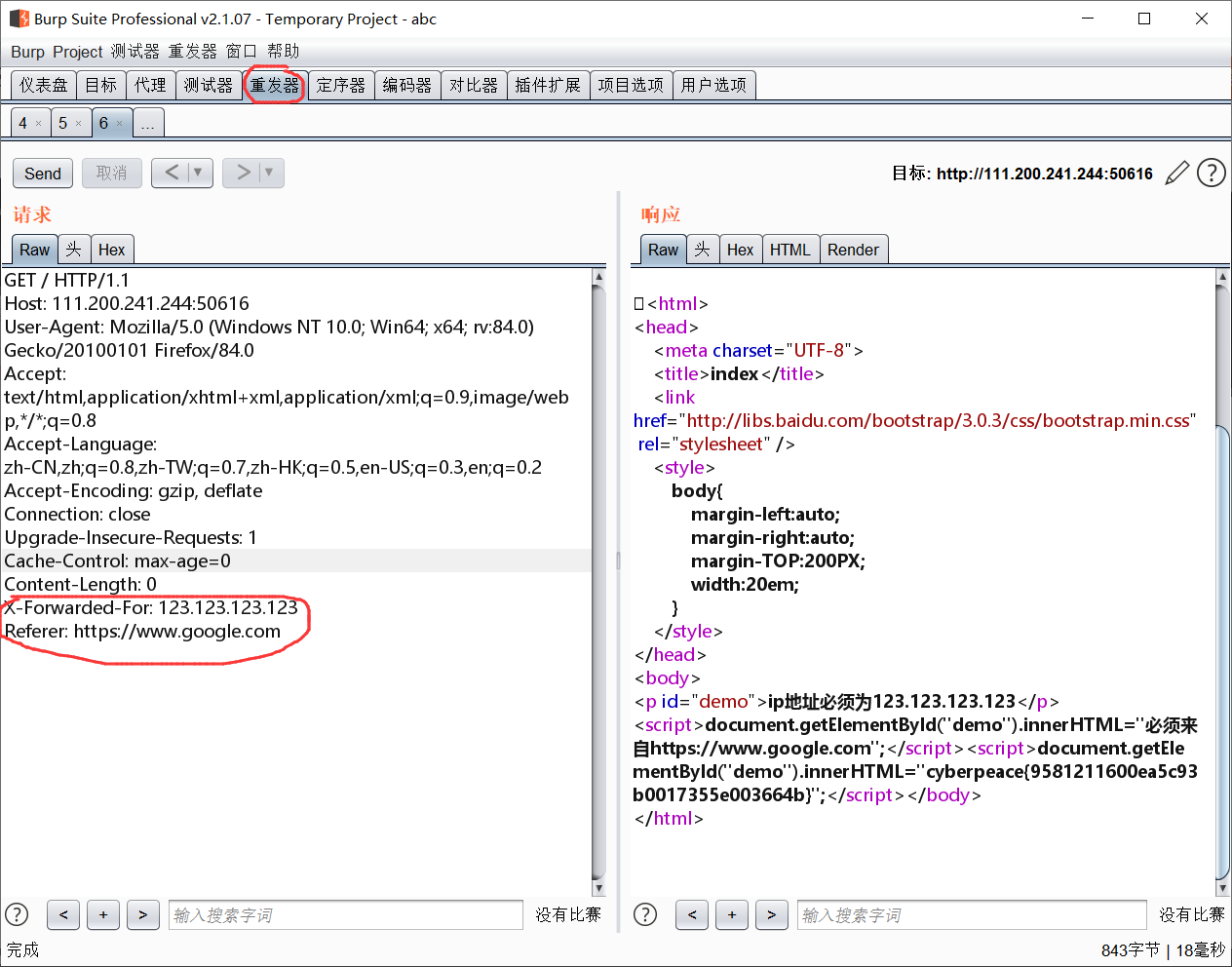1232x967 pixels.
Task: Click scroll-down arrow of request pane
Action: pyautogui.click(x=598, y=888)
